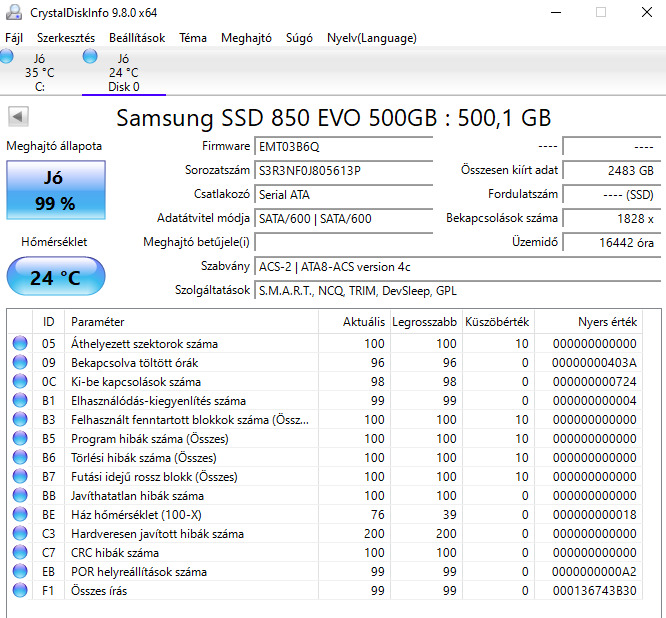The image size is (666, 618).
Task: Click the 2483 GB total written value
Action: [612, 171]
